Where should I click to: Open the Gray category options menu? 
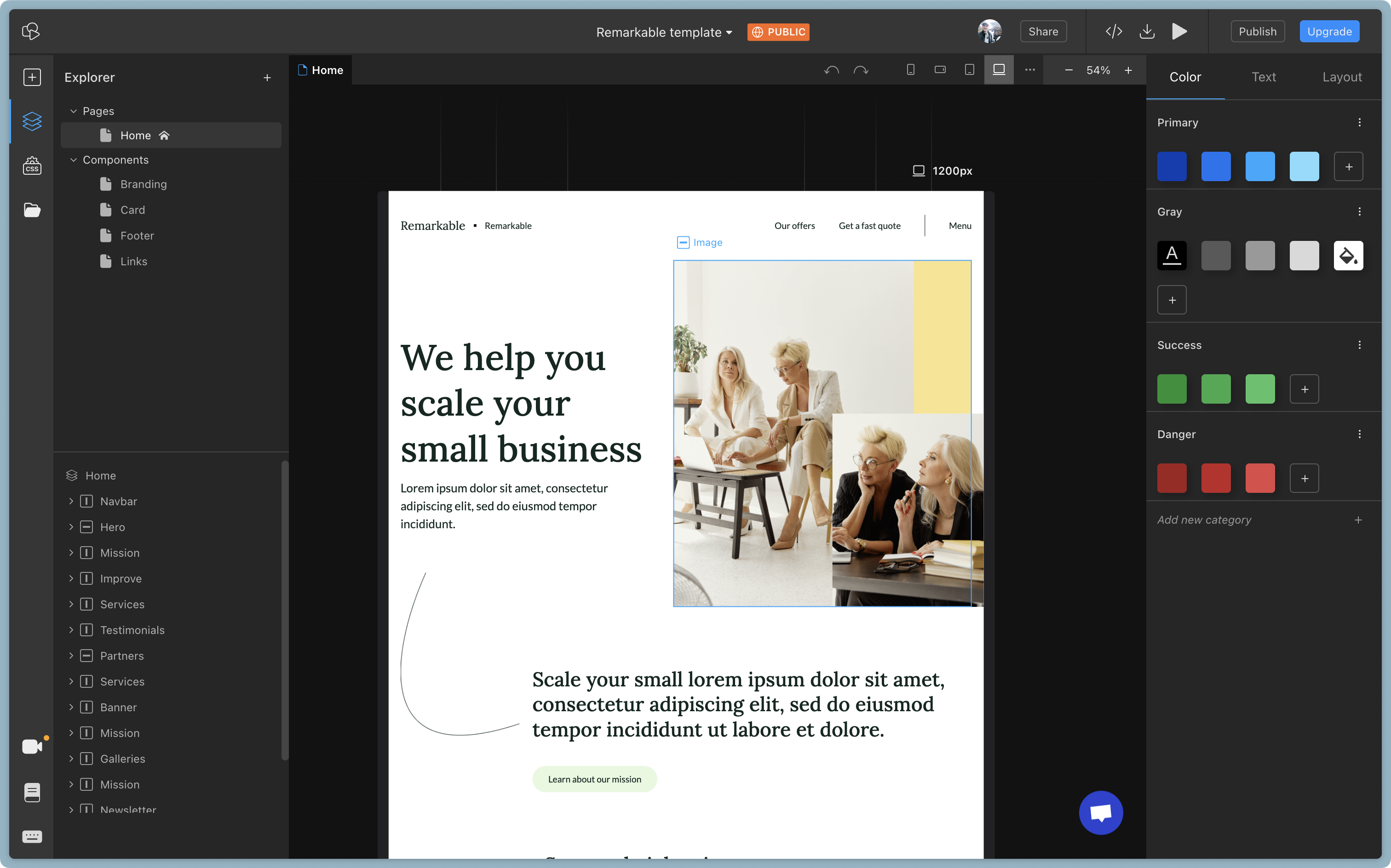coord(1359,212)
